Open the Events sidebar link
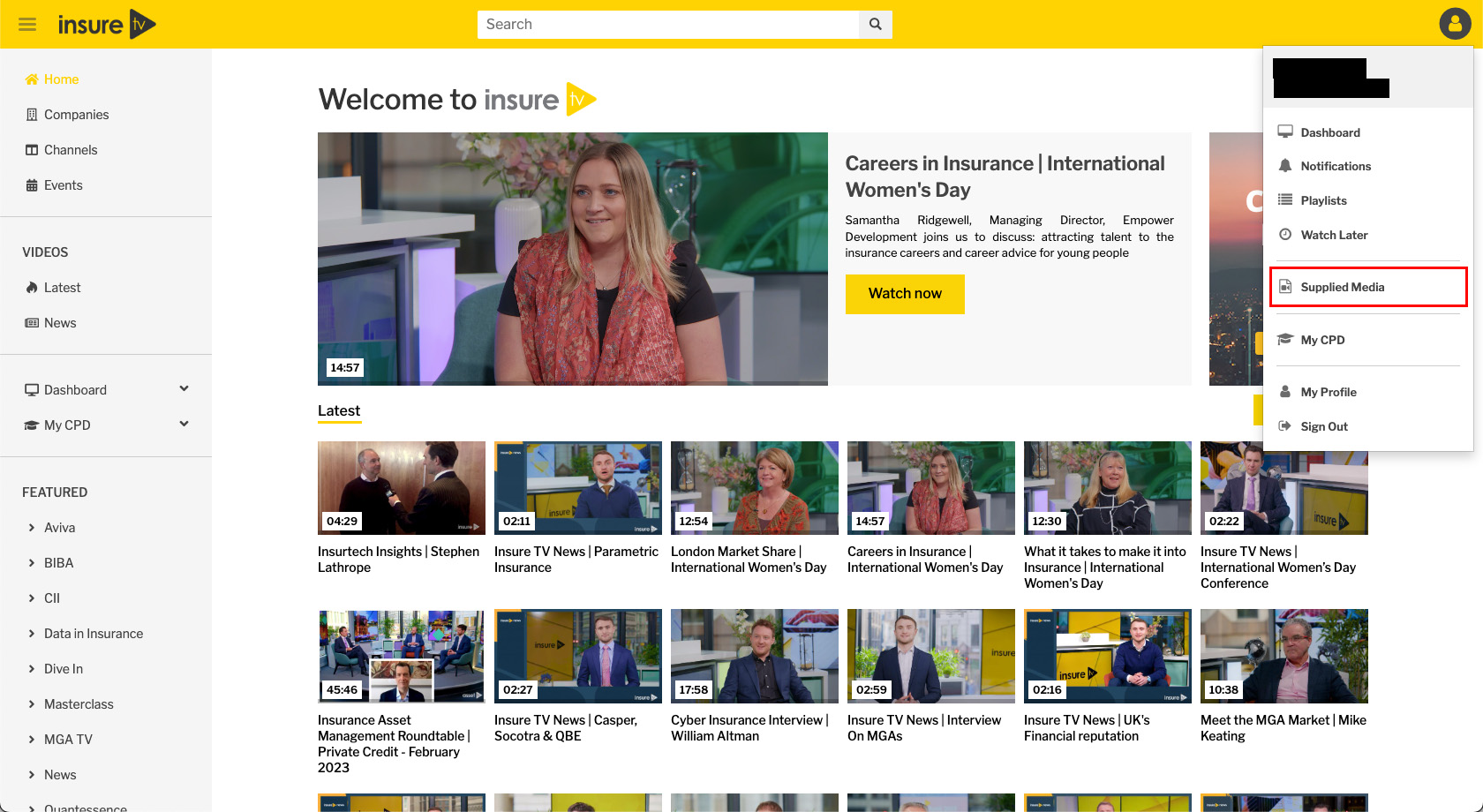Viewport: 1483px width, 812px height. click(63, 185)
